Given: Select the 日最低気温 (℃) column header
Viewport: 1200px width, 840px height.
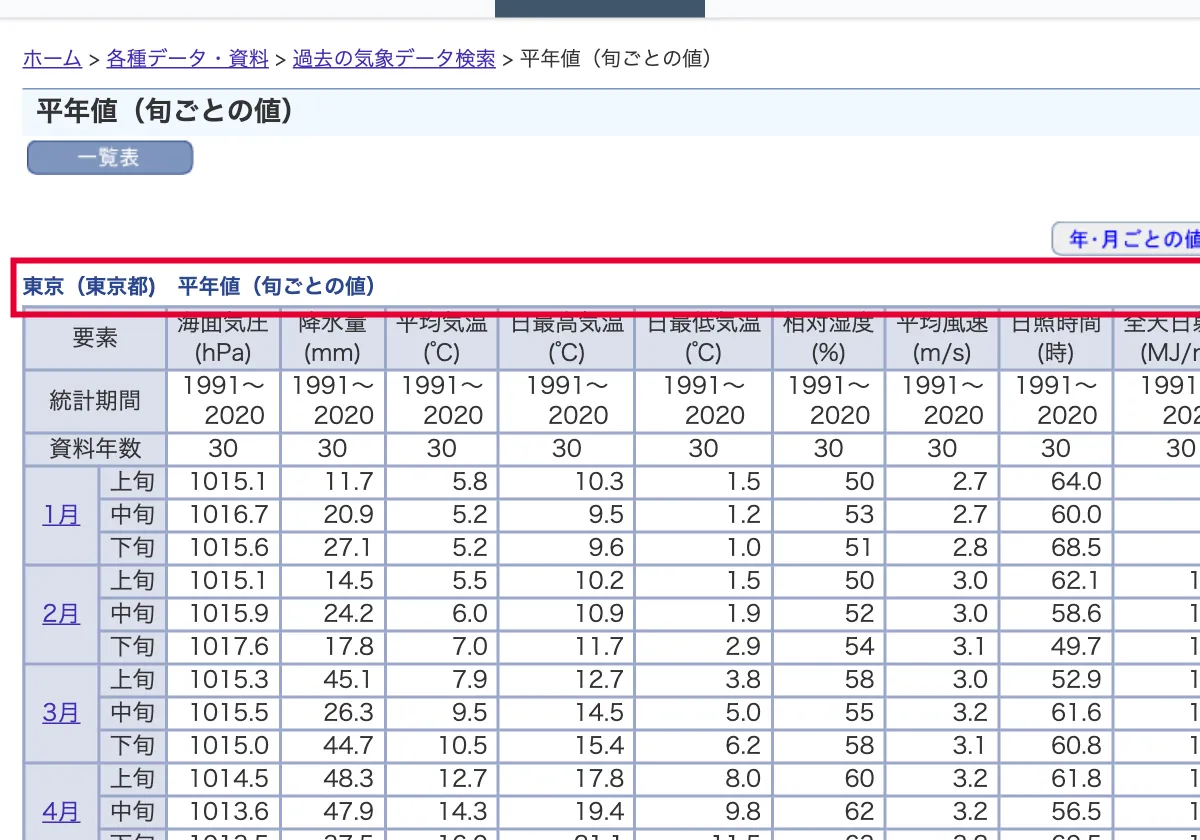Looking at the screenshot, I should click(x=703, y=338).
